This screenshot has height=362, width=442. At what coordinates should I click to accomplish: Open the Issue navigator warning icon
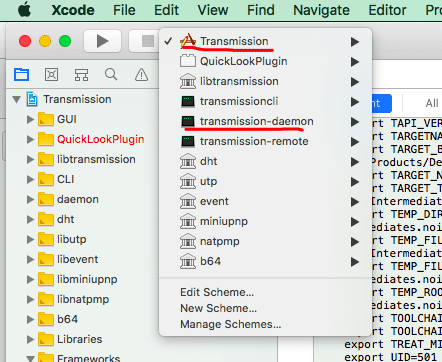pyautogui.click(x=141, y=75)
